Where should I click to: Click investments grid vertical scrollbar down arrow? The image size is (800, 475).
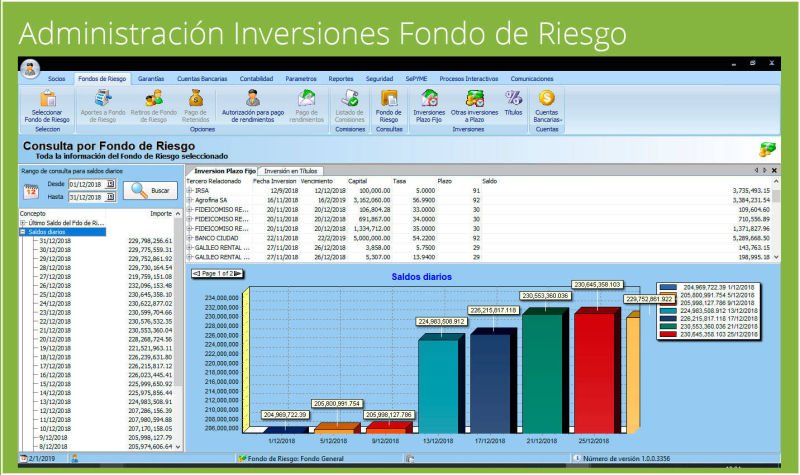776,257
